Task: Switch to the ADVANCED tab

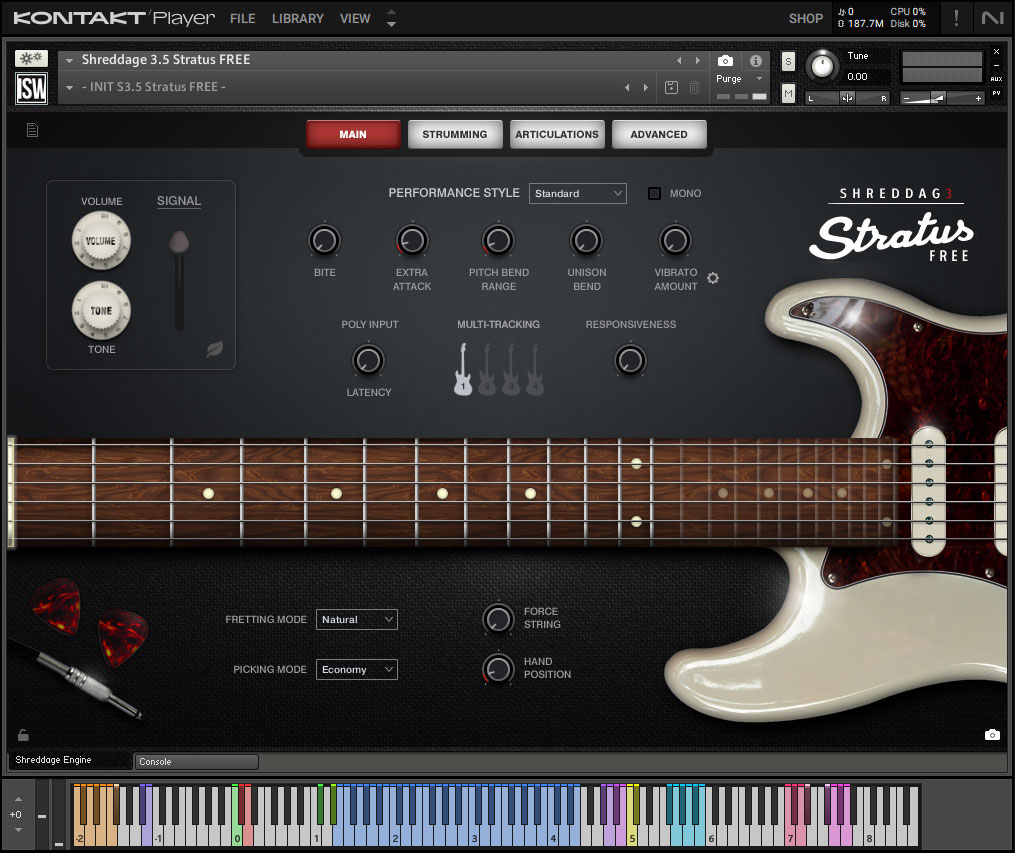Action: pyautogui.click(x=659, y=134)
